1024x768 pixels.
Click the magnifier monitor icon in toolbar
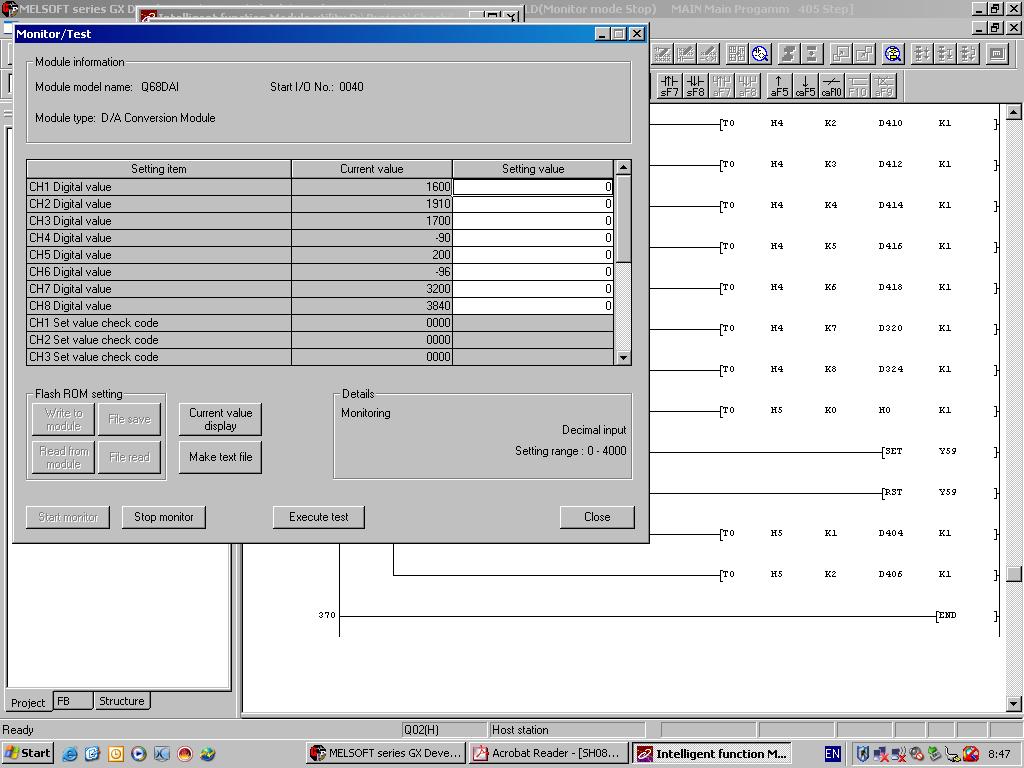pos(760,54)
